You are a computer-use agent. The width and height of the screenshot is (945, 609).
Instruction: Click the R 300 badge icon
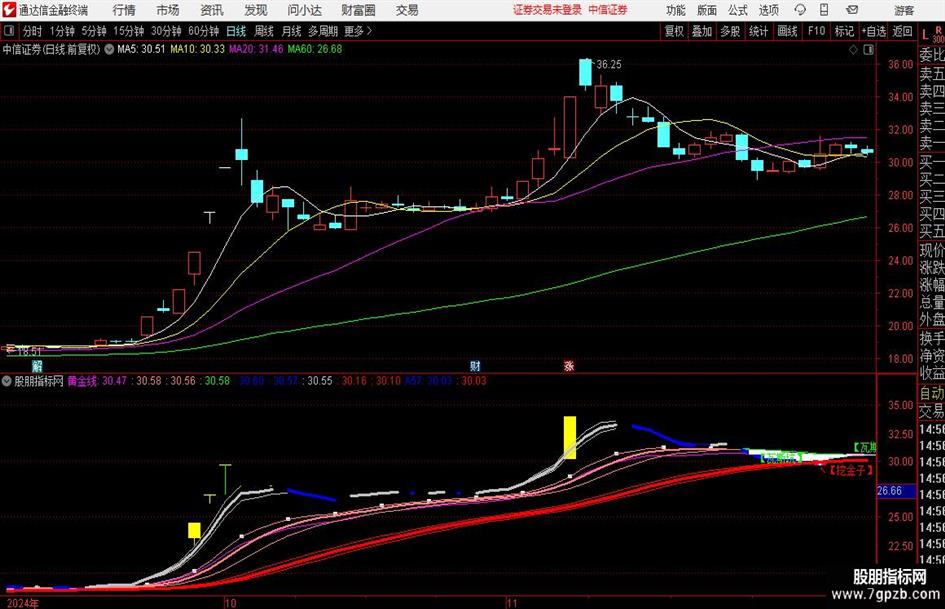938,34
